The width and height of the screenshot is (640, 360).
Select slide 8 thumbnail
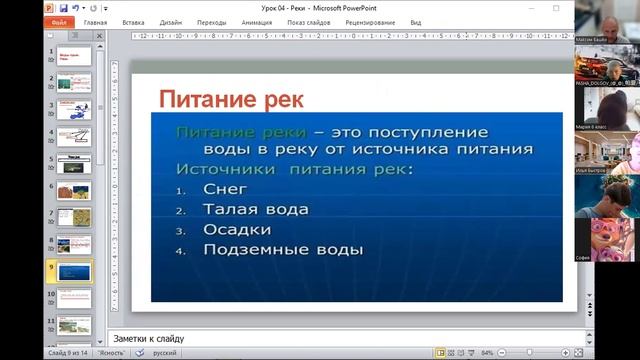[x=74, y=245]
